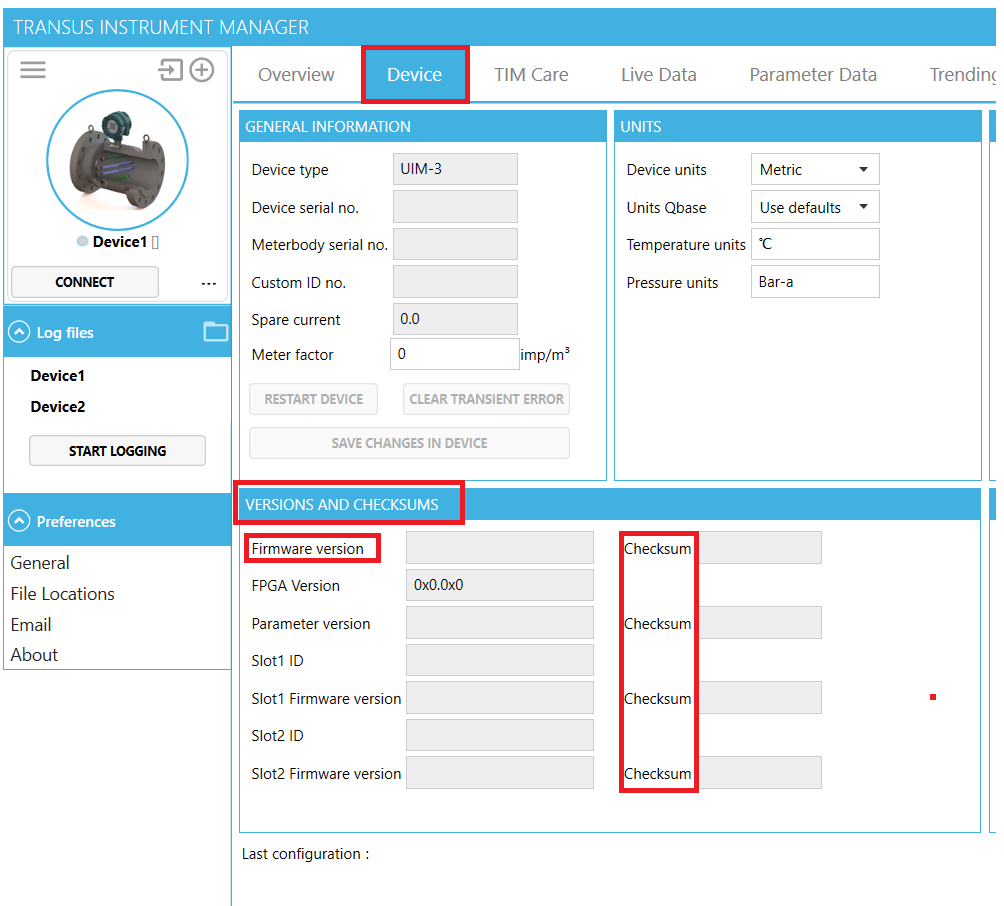
Task: Click the Firmware version checksum field
Action: point(759,547)
